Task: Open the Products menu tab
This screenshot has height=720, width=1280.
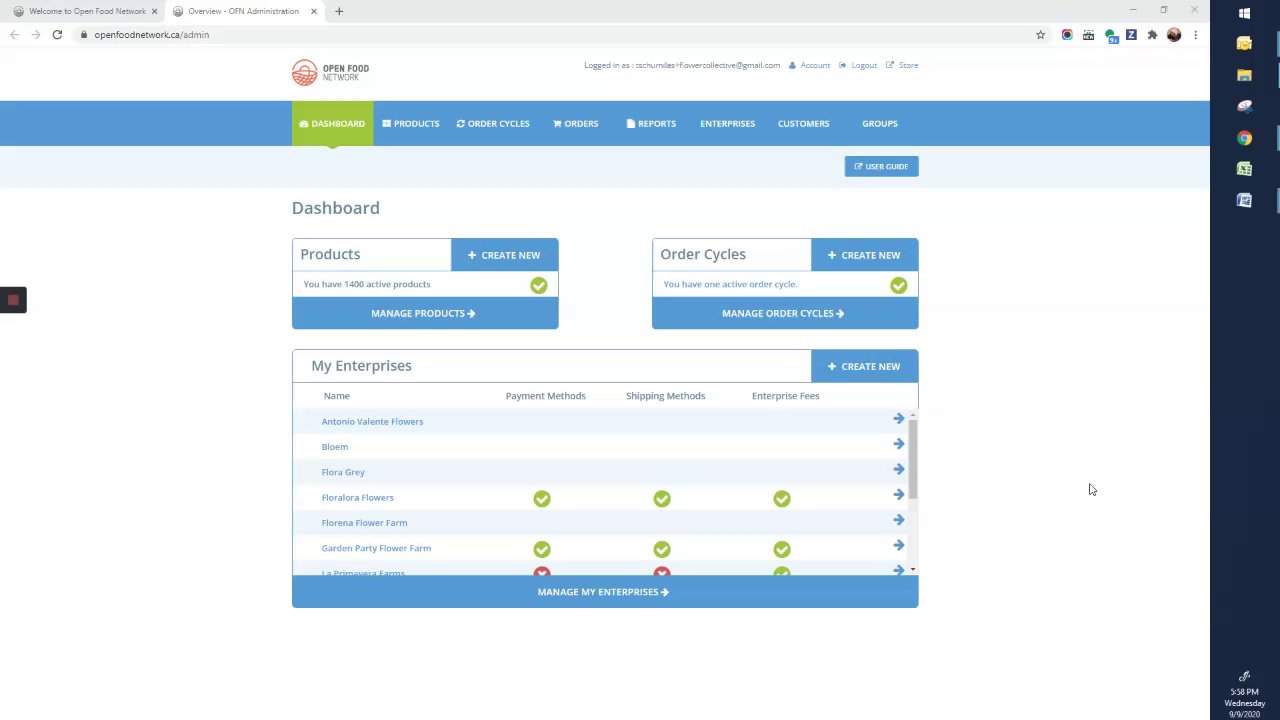Action: coord(410,123)
